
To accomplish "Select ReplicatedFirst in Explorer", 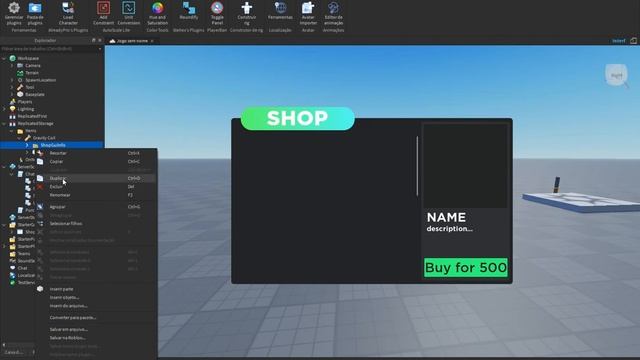I will [32, 116].
